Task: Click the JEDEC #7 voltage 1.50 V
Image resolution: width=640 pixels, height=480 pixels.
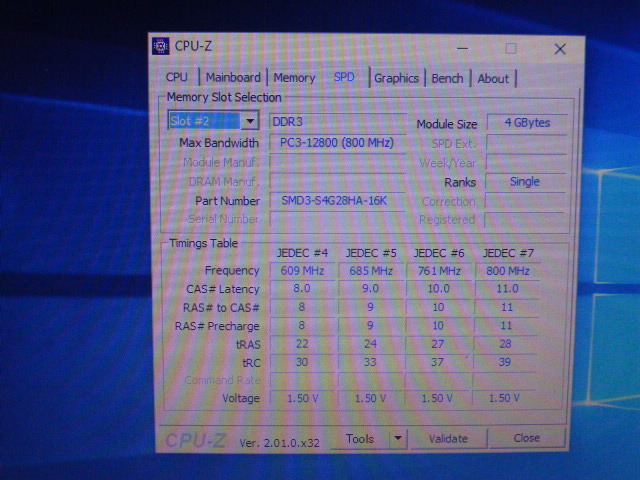Action: click(504, 398)
